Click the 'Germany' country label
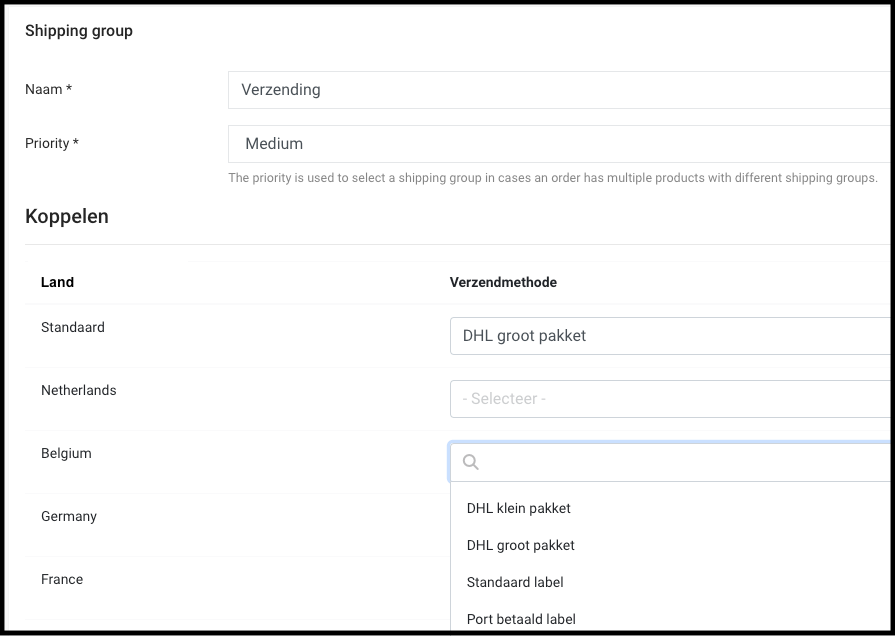This screenshot has height=636, width=895. coord(69,516)
